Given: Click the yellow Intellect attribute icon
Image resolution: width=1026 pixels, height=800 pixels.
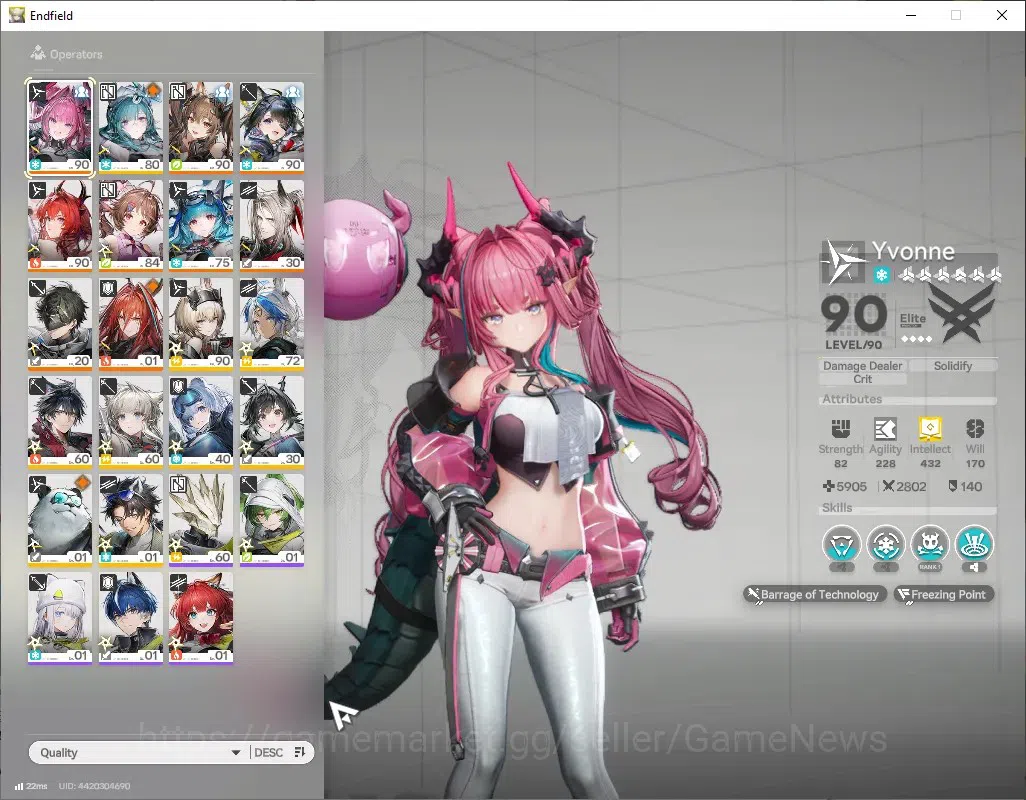Looking at the screenshot, I should (930, 428).
